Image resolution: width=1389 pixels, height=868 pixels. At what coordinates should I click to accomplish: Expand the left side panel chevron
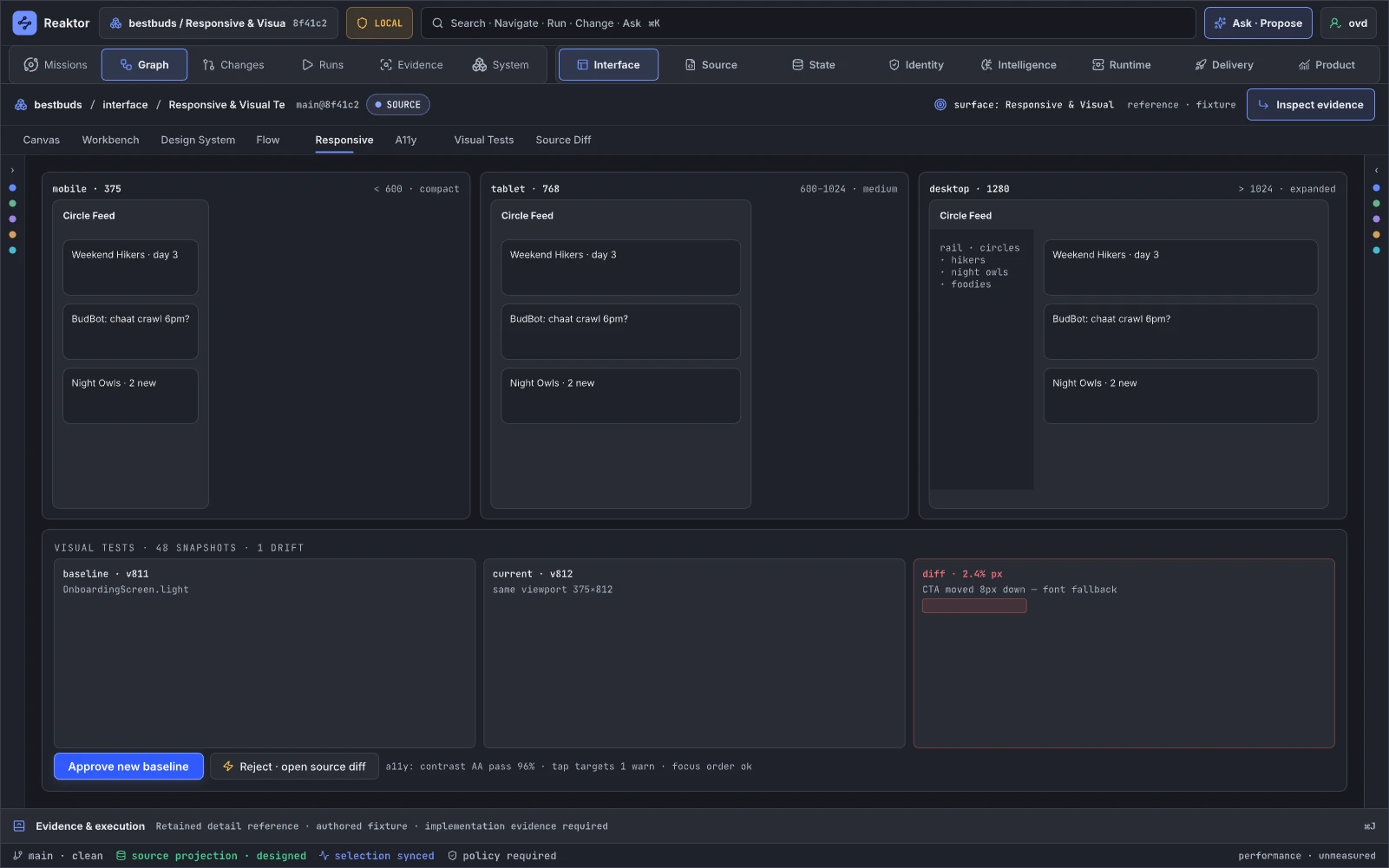click(x=12, y=171)
